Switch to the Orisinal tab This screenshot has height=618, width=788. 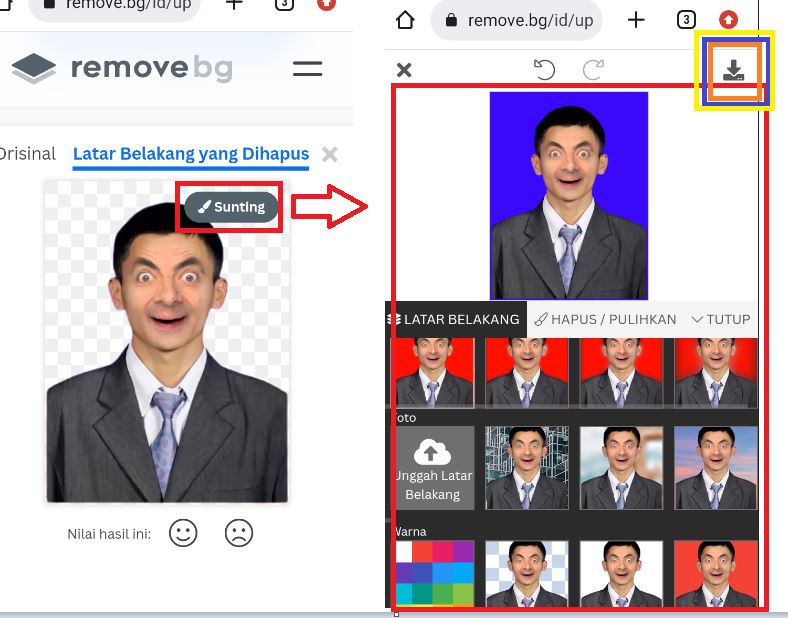(x=27, y=154)
